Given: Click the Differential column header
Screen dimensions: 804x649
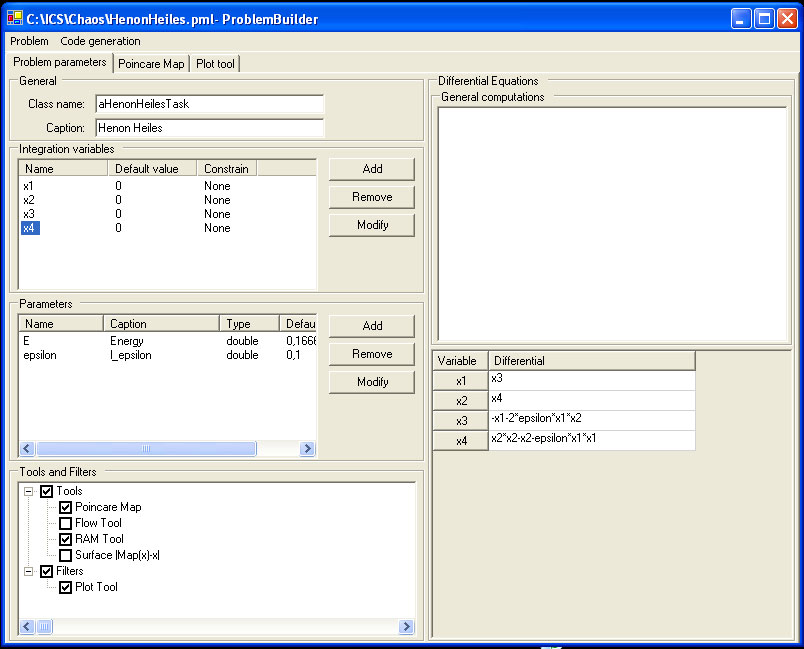Looking at the screenshot, I should pos(592,361).
